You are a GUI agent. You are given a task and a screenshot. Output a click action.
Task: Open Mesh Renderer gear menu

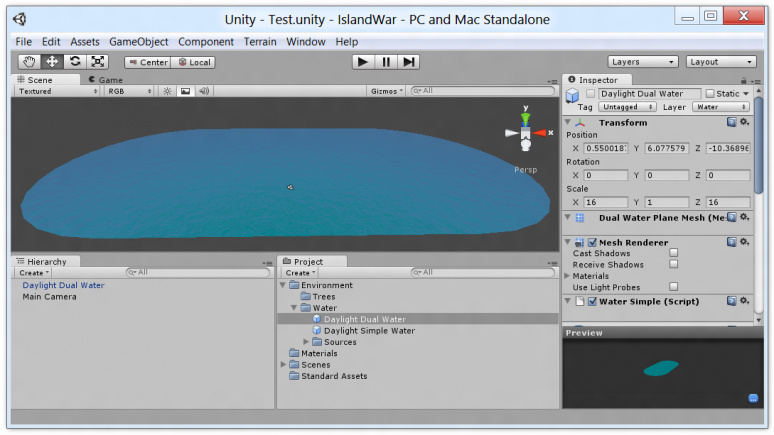point(744,242)
